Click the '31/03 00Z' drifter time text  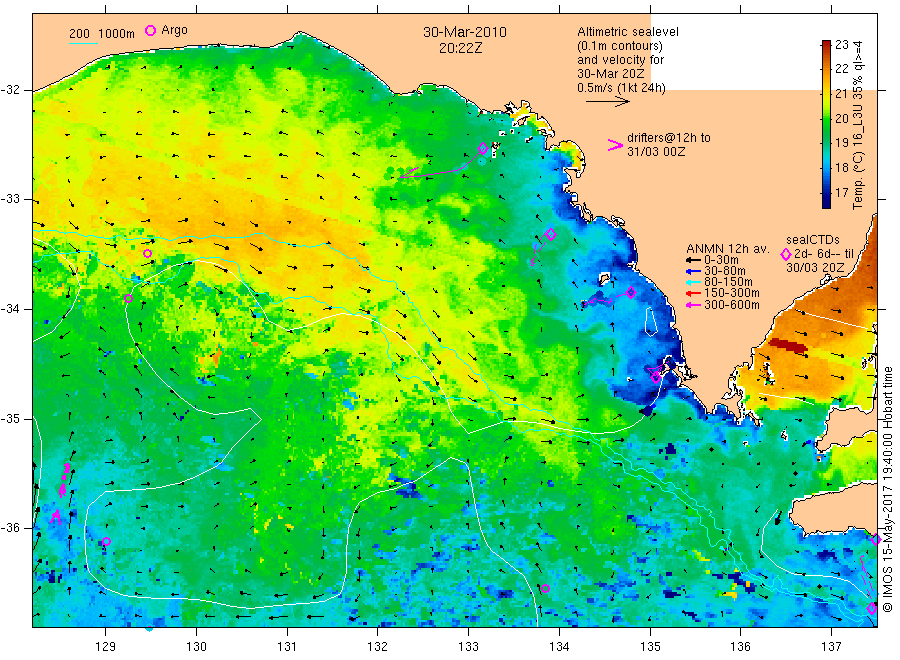tap(655, 152)
